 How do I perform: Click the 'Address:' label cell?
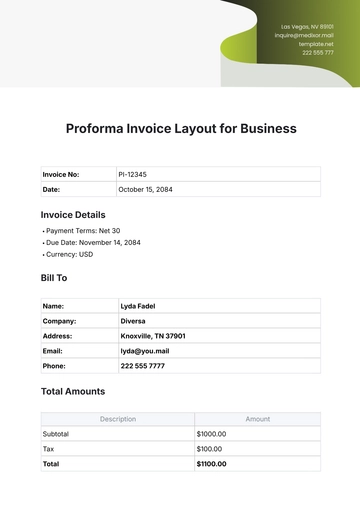point(80,336)
